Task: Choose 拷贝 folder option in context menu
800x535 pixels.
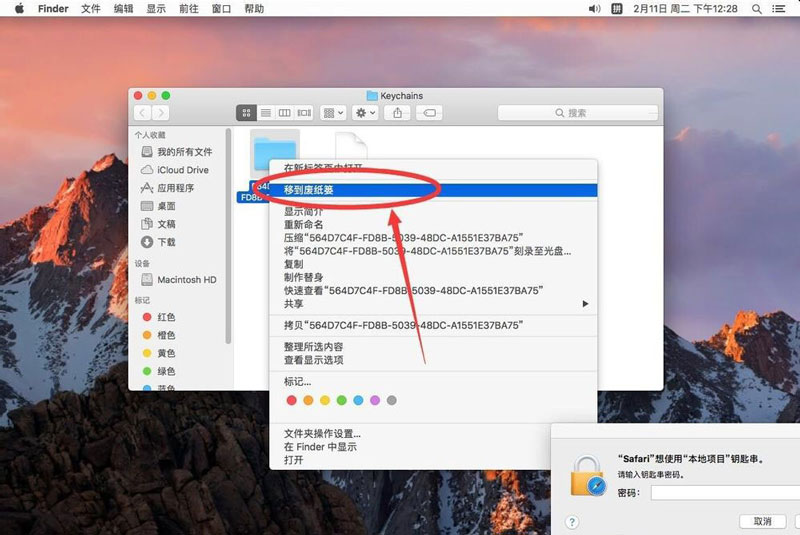Action: pos(433,325)
